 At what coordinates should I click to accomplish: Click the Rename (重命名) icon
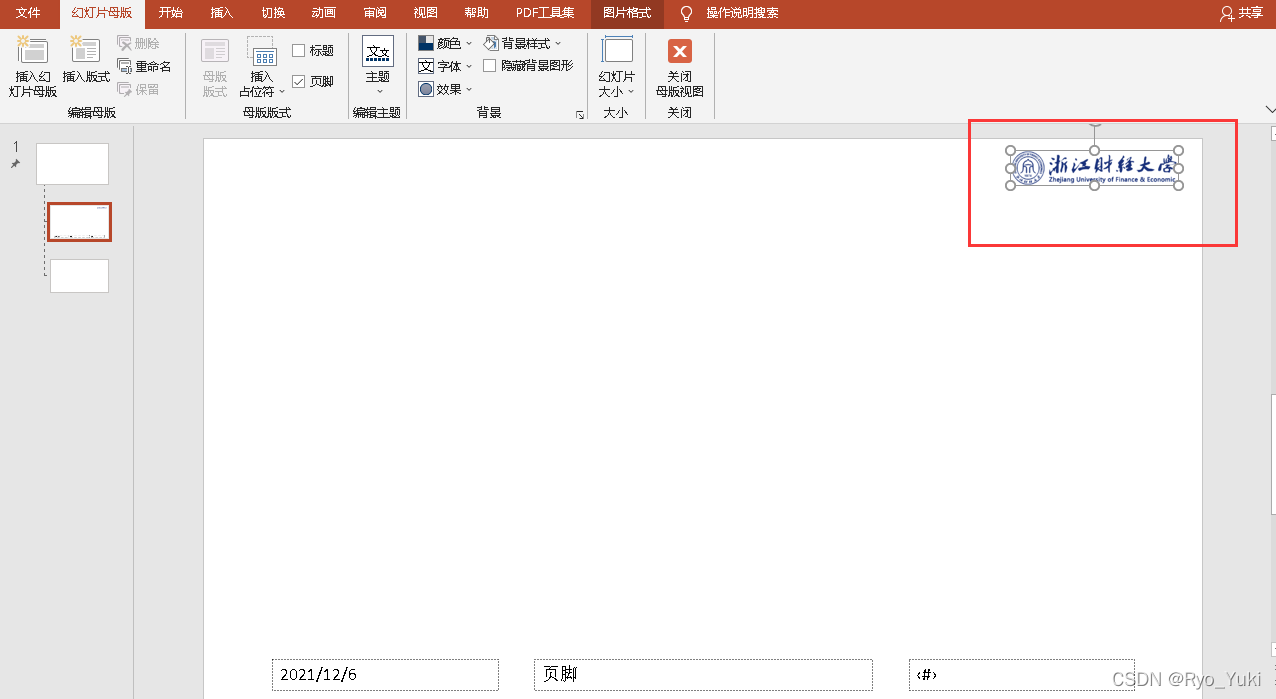[124, 66]
